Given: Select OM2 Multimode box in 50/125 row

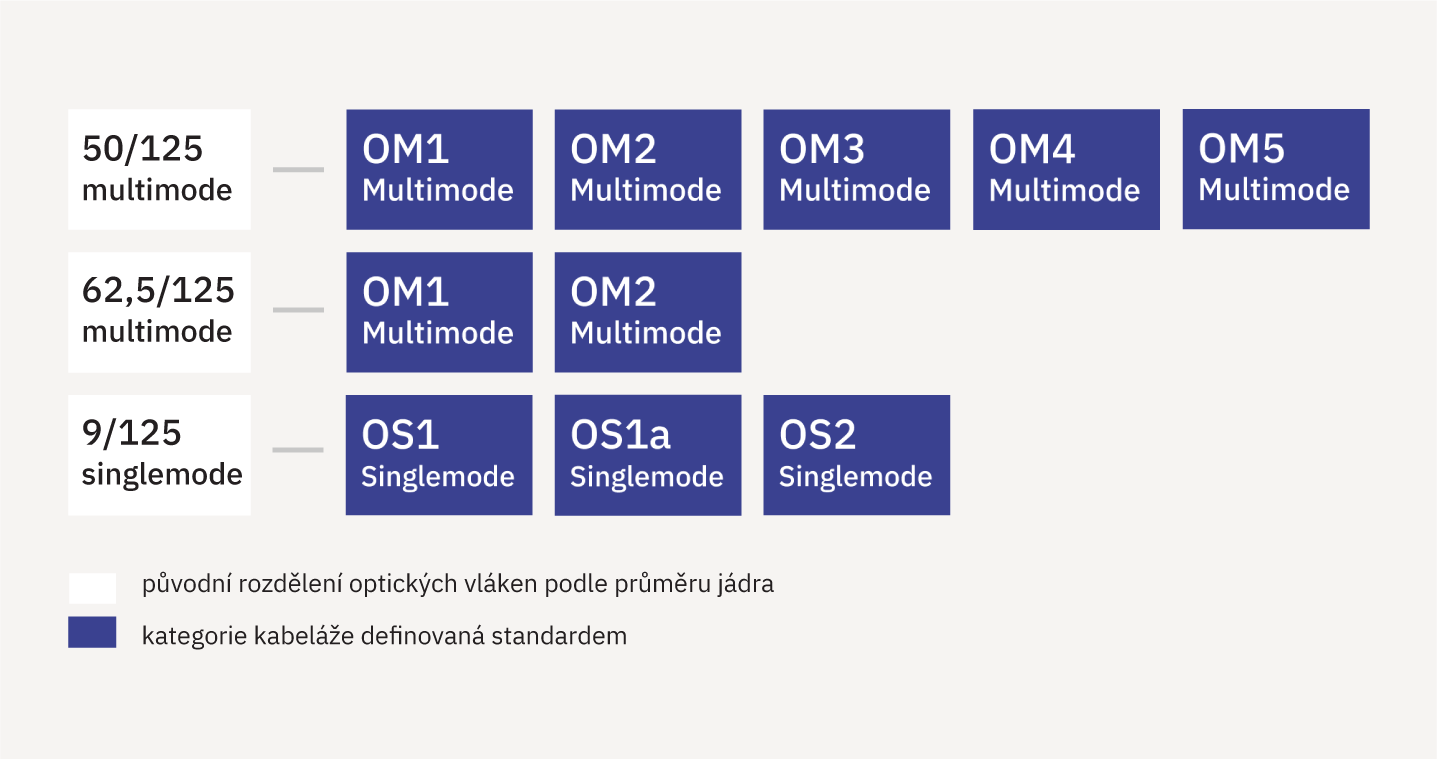Looking at the screenshot, I should pyautogui.click(x=648, y=169).
